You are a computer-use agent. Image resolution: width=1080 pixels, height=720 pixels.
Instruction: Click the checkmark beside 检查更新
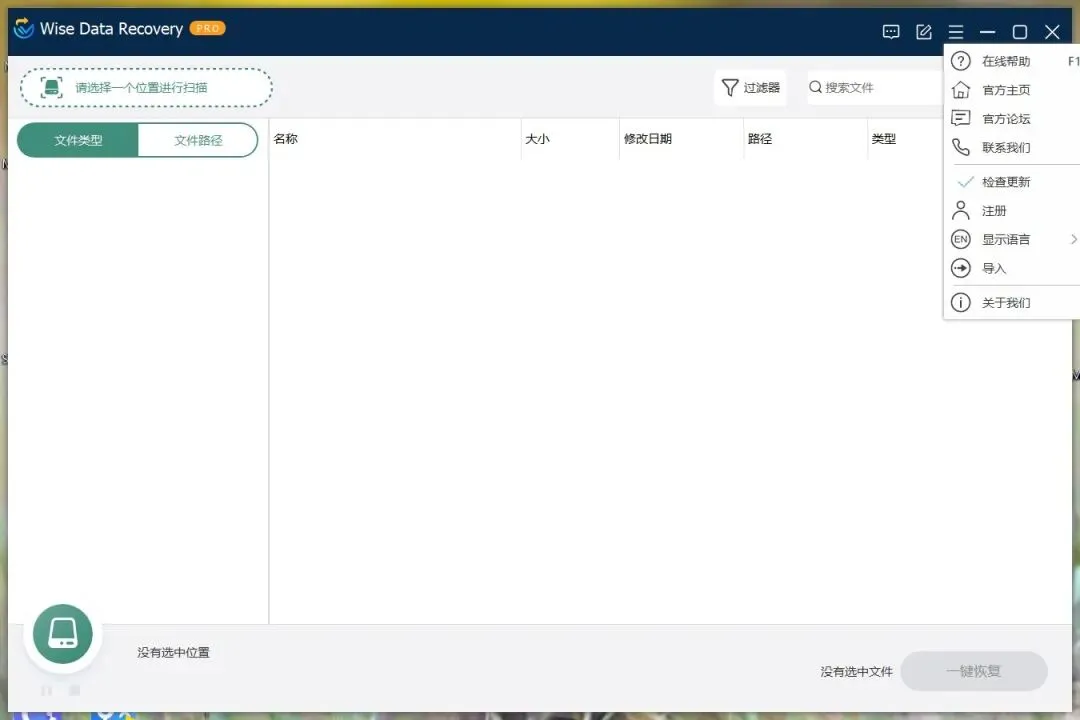pos(966,182)
